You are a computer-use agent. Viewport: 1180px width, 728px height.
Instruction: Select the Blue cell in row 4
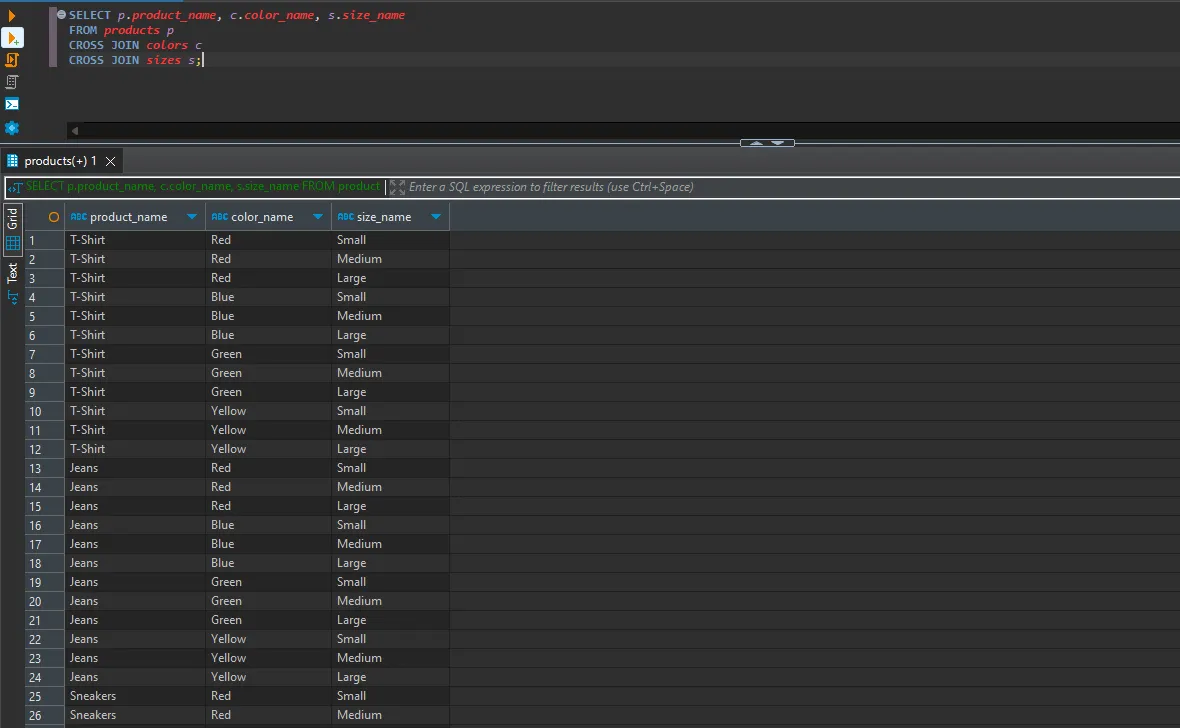pos(268,297)
